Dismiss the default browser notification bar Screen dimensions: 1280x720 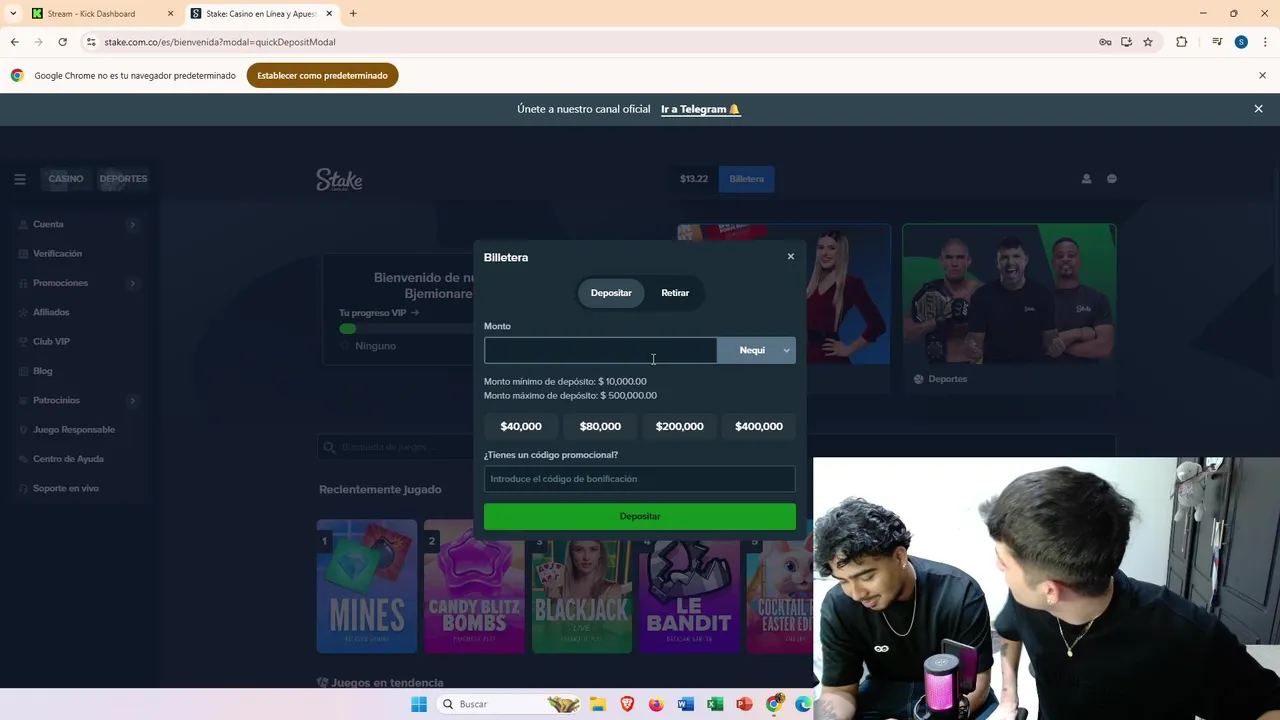point(1262,75)
